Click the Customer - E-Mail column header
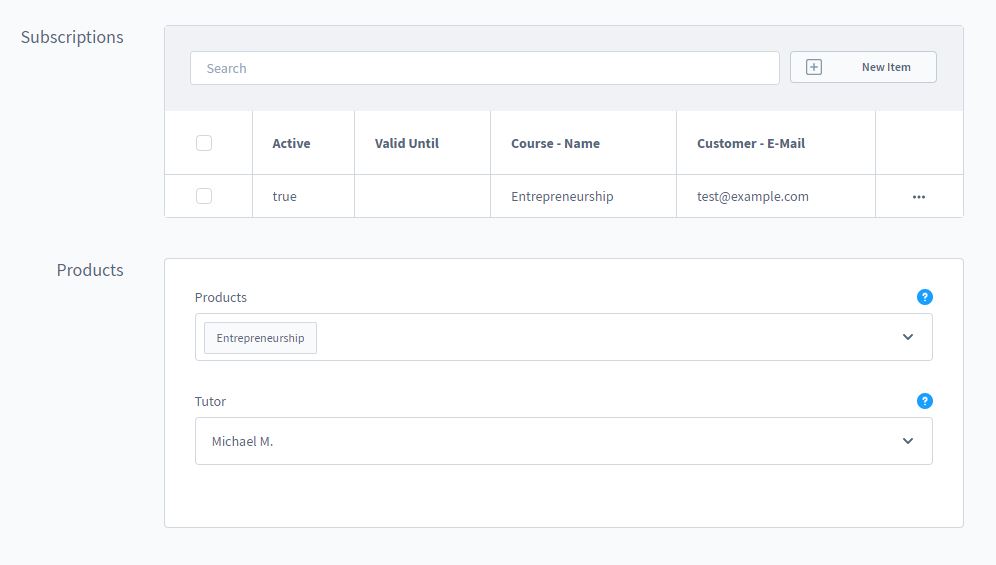 click(751, 143)
